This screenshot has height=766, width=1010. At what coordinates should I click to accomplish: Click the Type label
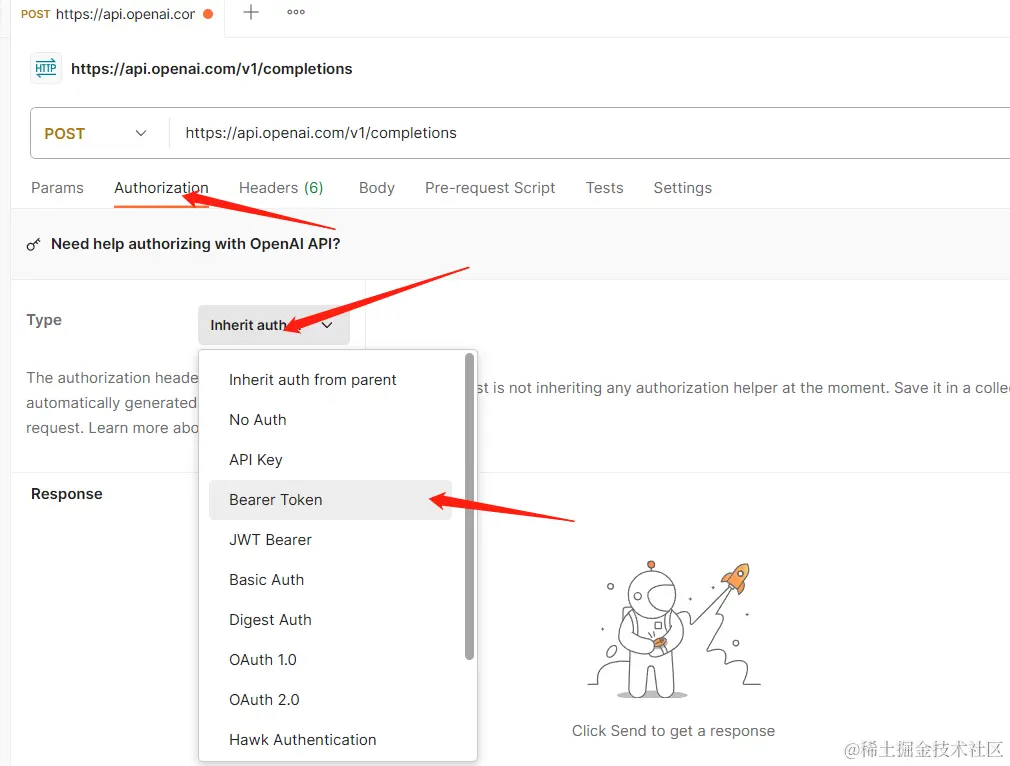[44, 320]
